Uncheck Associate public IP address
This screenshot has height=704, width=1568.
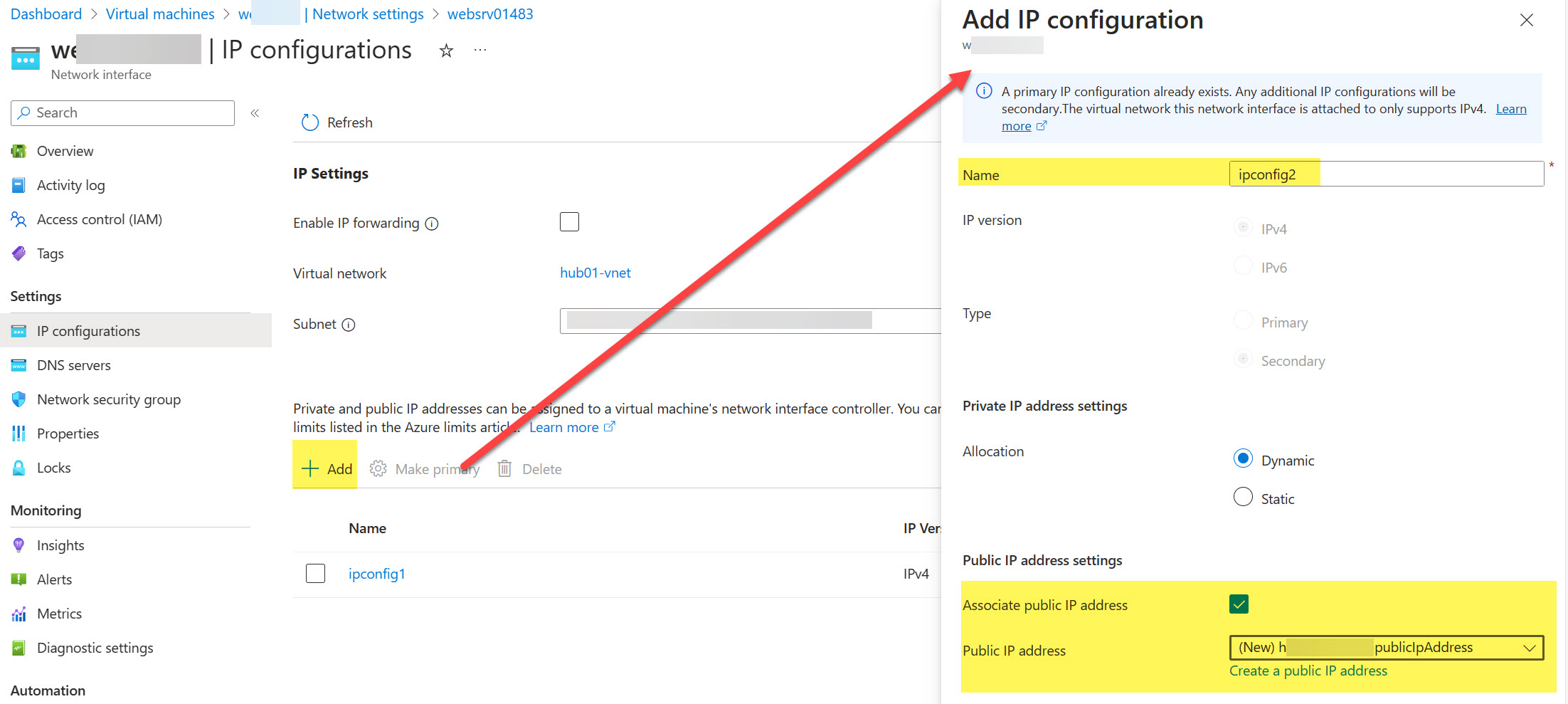[1238, 604]
